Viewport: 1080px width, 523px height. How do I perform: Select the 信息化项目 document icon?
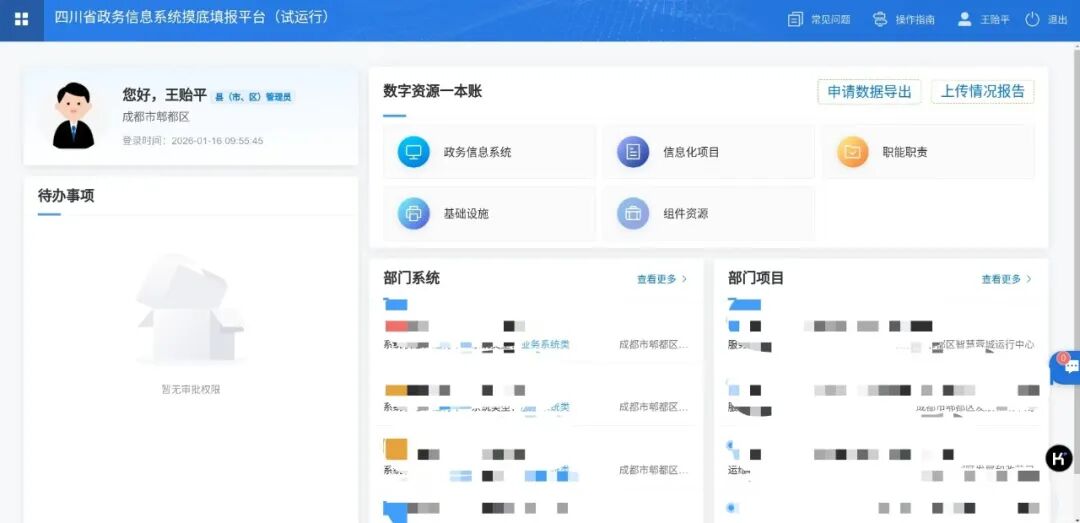pyautogui.click(x=633, y=152)
